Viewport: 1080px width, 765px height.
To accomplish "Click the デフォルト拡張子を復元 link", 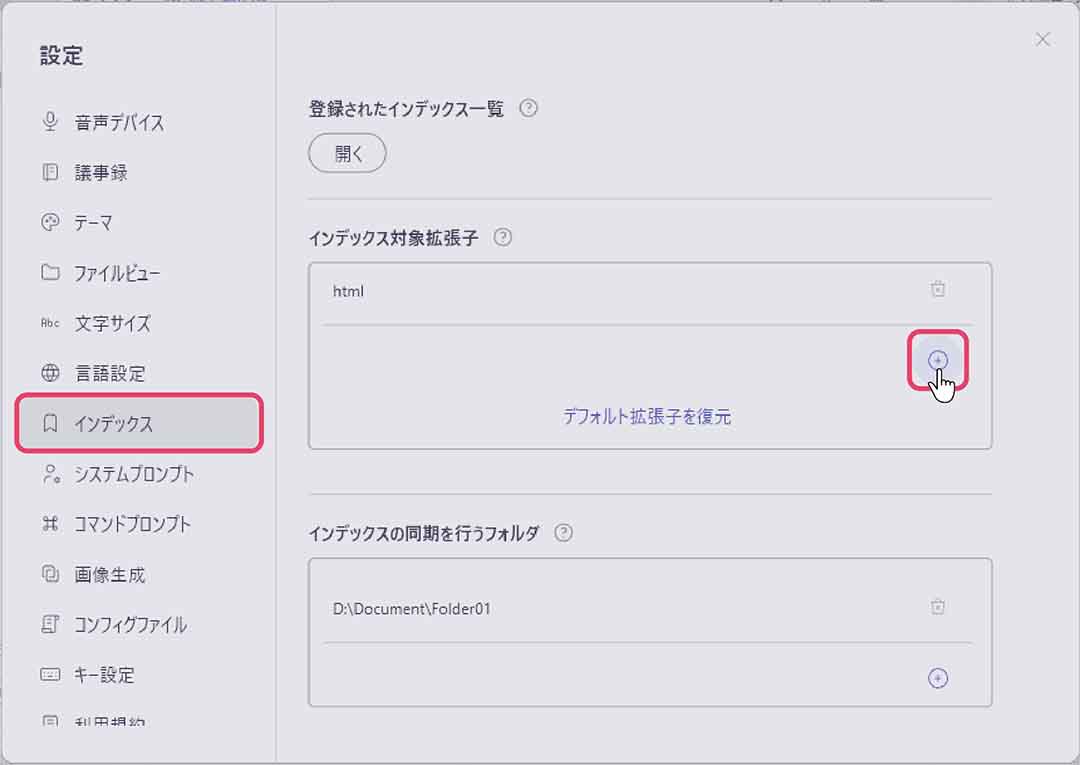I will (647, 417).
